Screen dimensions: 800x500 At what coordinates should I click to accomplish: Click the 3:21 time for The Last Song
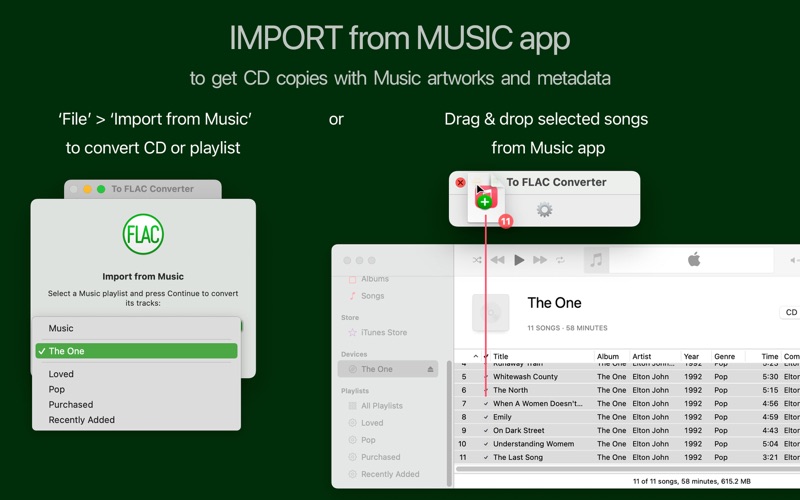(x=770, y=458)
